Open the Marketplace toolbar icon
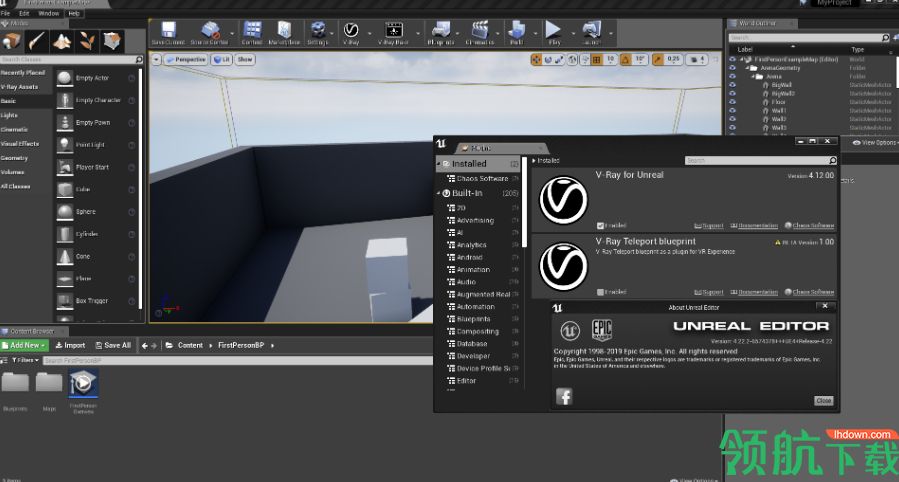 tap(284, 30)
